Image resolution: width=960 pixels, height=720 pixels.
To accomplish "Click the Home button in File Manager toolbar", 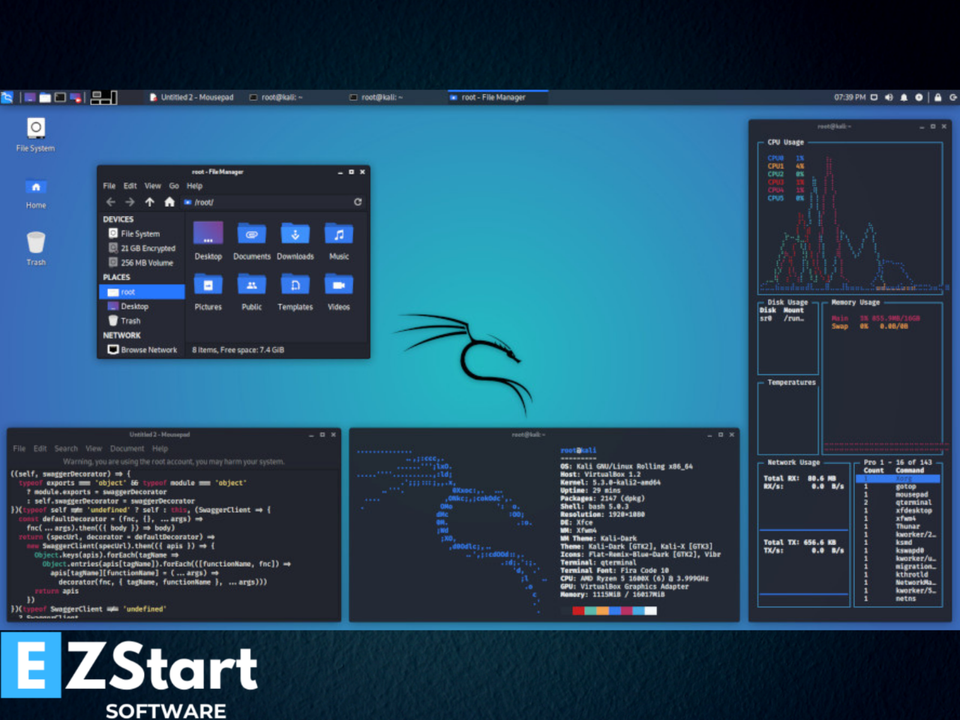I will coord(169,201).
